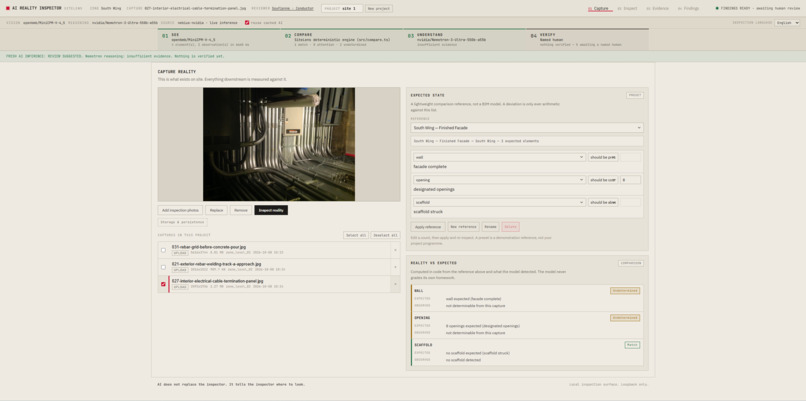Screen dimensions: 806x401
Task: Check the 031-rebar-grid-before-concrete-pour.jpg capture
Action: (163, 250)
